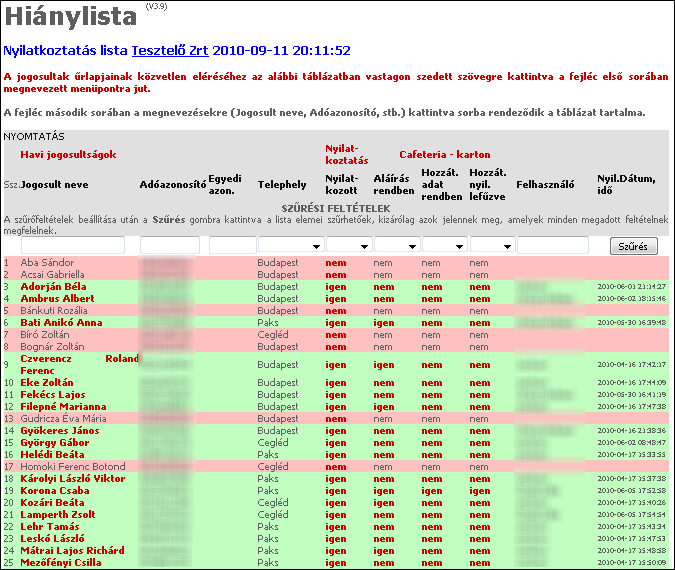Open Kozári Beáta's form
Screen dimensions: 675x570
[52, 503]
